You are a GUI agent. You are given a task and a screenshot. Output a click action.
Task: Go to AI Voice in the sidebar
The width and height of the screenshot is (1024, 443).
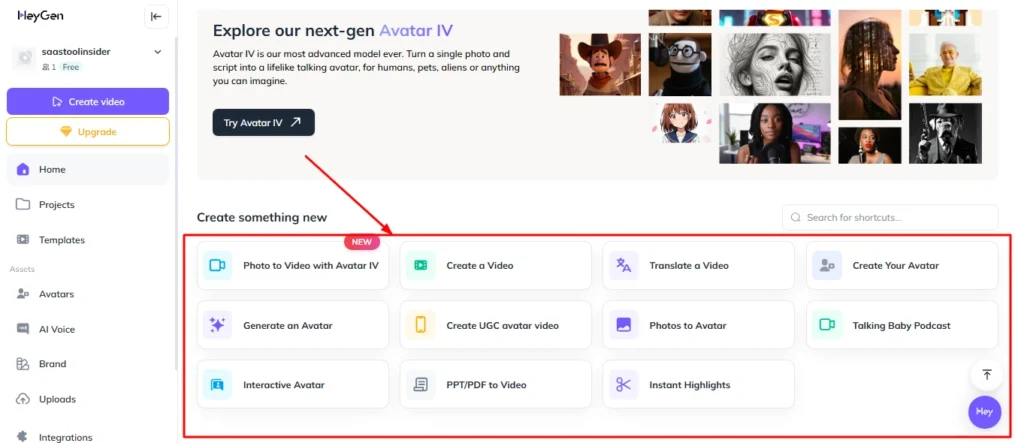coord(88,329)
